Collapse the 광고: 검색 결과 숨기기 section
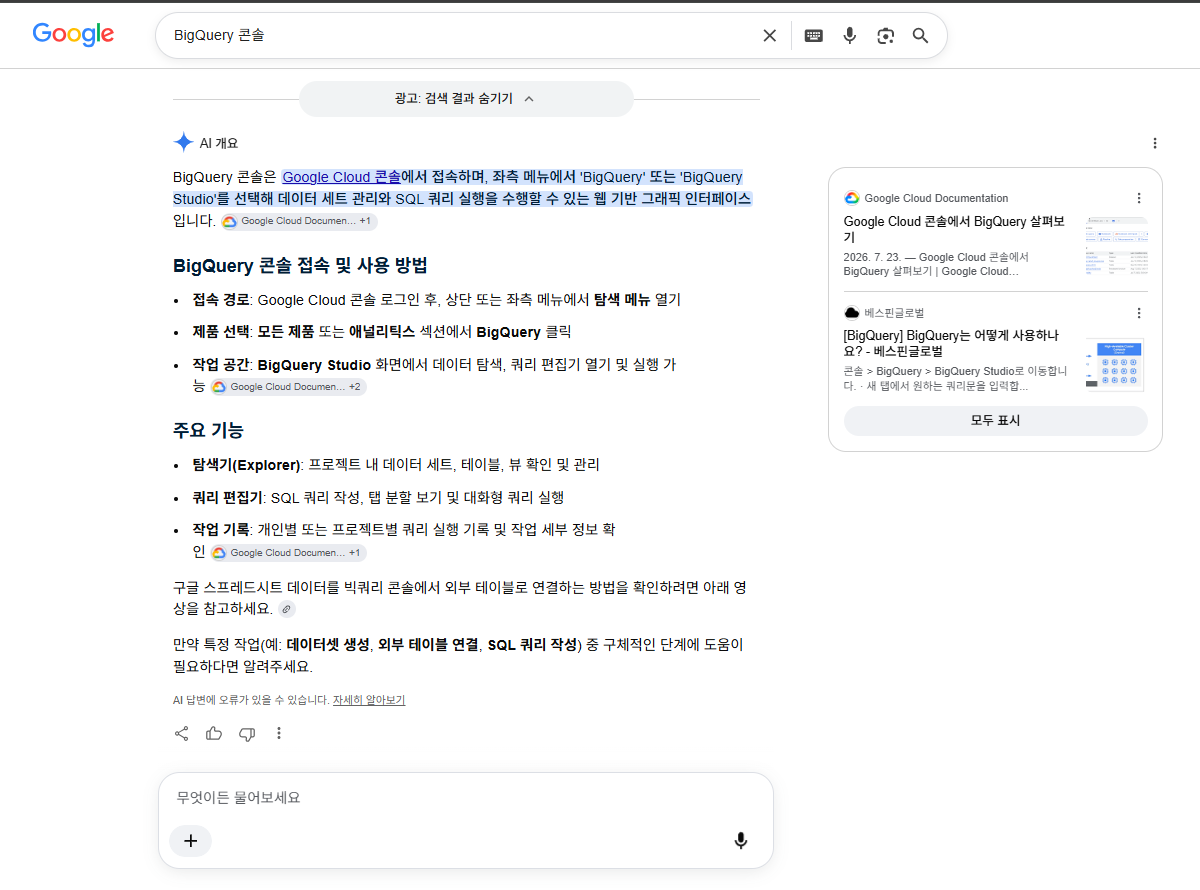 [x=466, y=98]
